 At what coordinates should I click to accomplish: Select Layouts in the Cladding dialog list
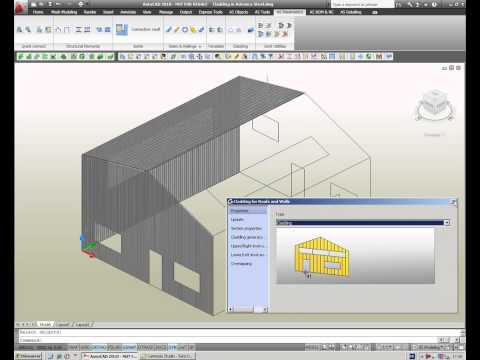click(237, 220)
